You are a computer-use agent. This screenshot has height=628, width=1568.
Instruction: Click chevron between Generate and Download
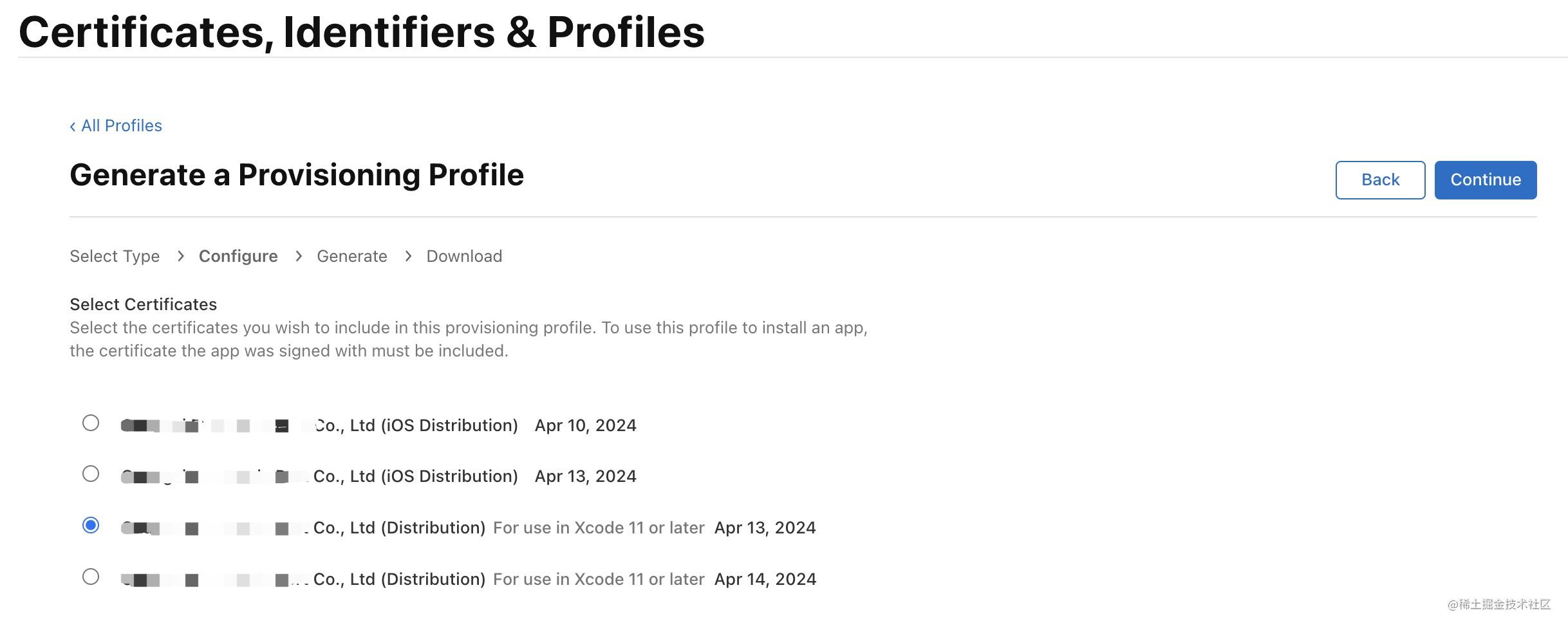click(408, 256)
